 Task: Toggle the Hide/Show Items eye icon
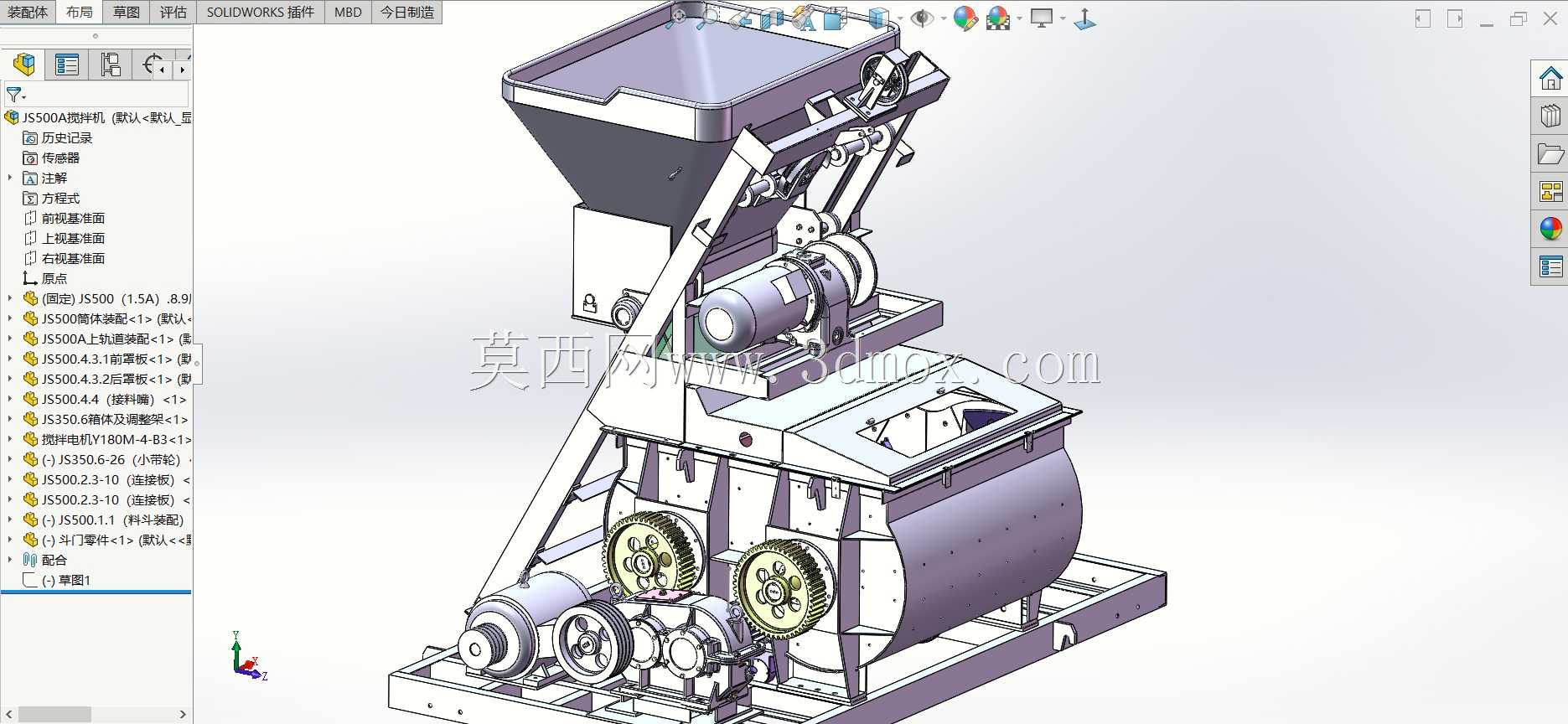point(922,18)
